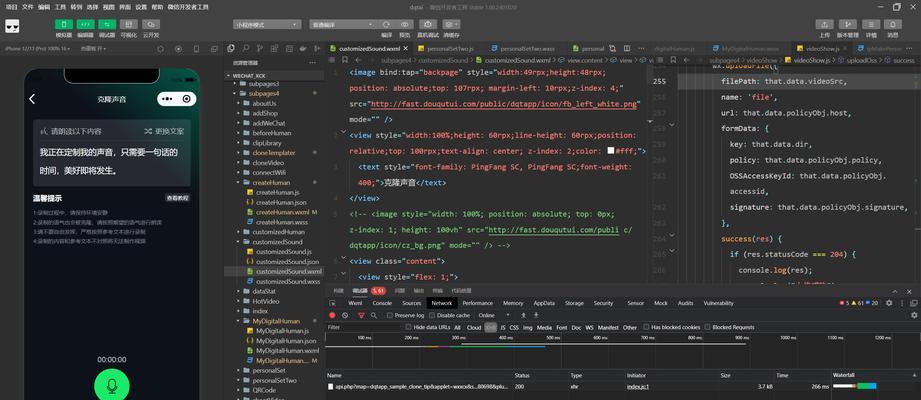This screenshot has height=400, width=921.
Task: Open the Online throttling dropdown
Action: (494, 315)
